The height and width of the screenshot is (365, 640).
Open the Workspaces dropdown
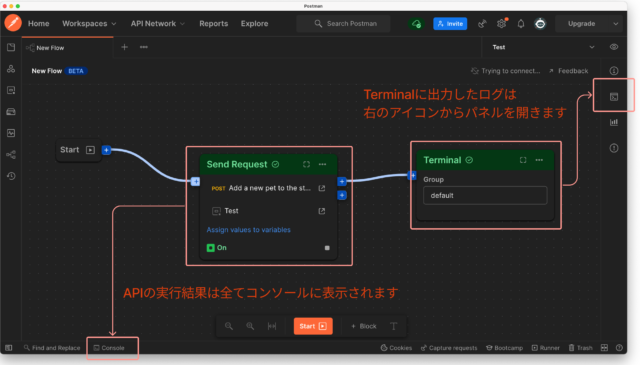[89, 24]
